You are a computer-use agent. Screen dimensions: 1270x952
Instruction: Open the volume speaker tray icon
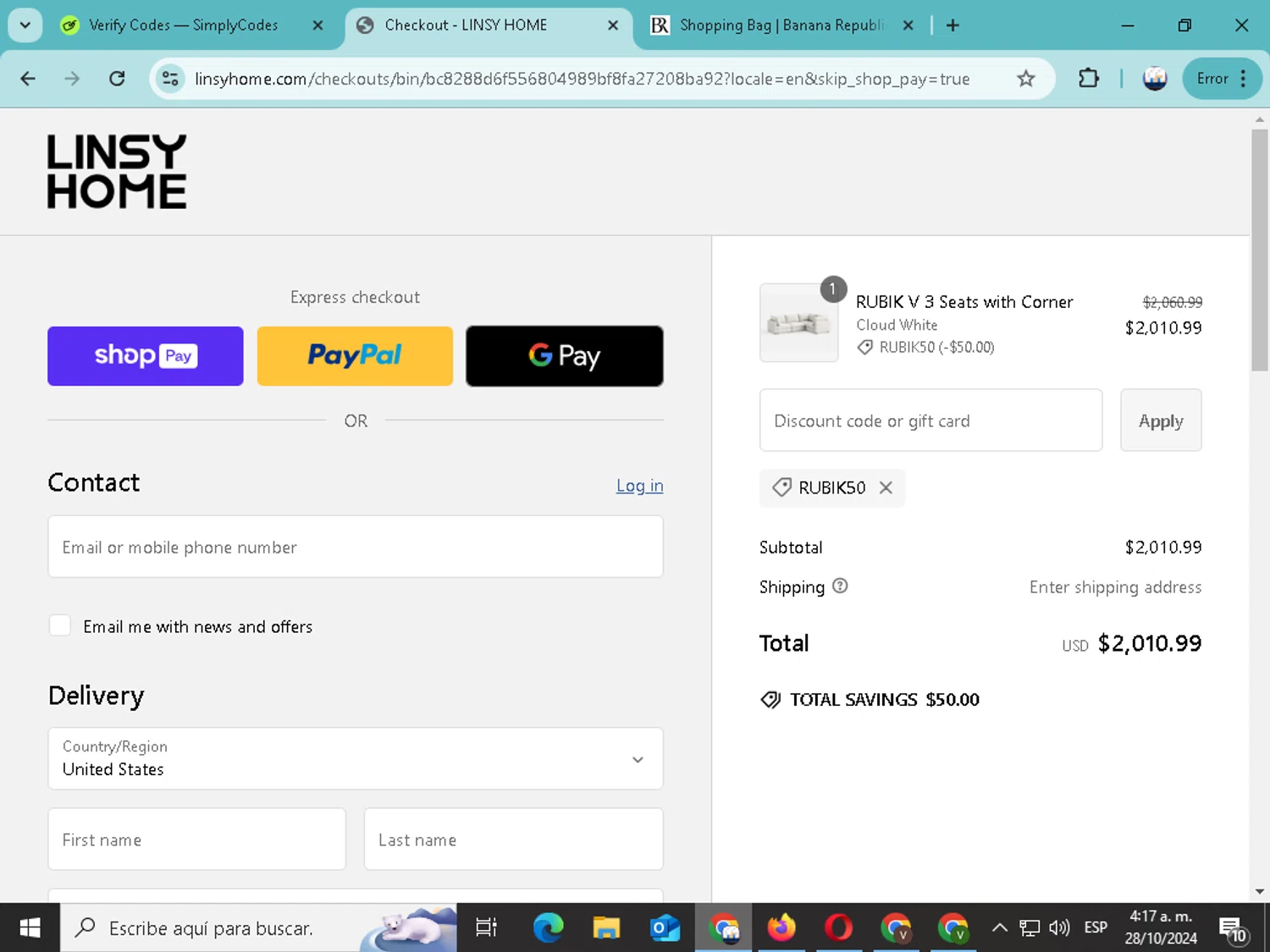[1059, 928]
